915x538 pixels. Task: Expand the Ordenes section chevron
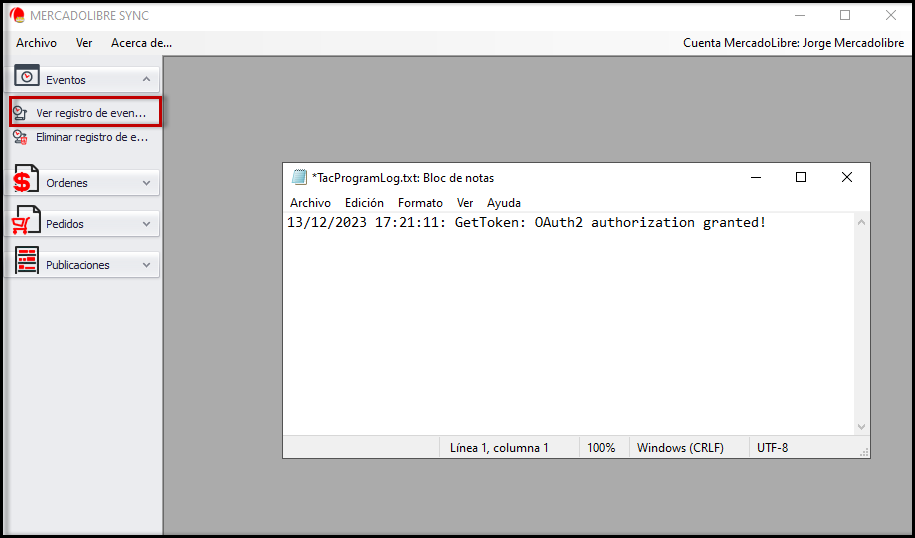[146, 183]
